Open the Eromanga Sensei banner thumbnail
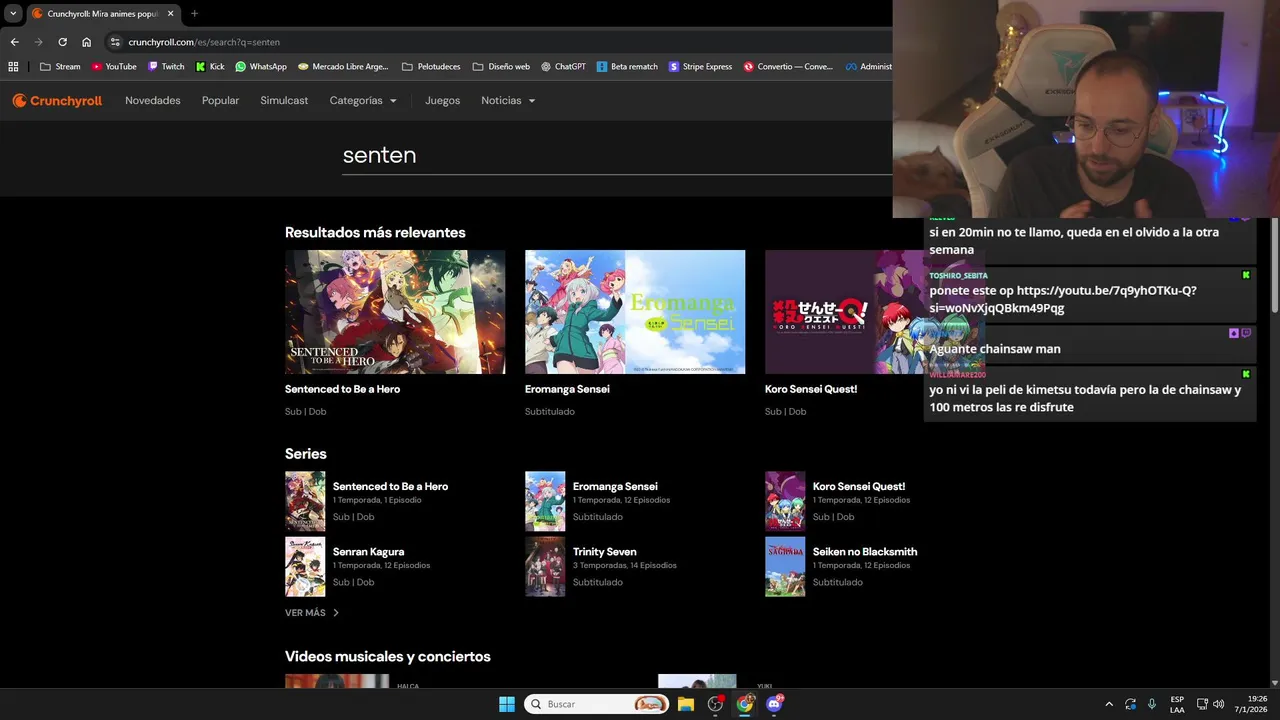This screenshot has height=720, width=1280. point(635,312)
